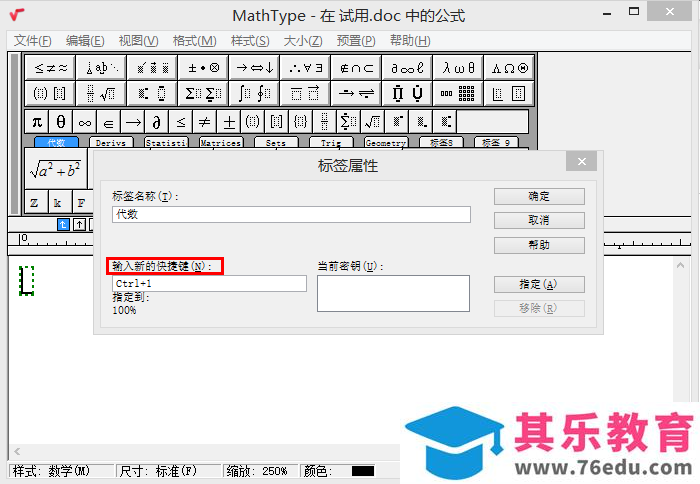Click the 样式: 数学(M) status bar entry
This screenshot has width=700, height=484.
click(61, 471)
